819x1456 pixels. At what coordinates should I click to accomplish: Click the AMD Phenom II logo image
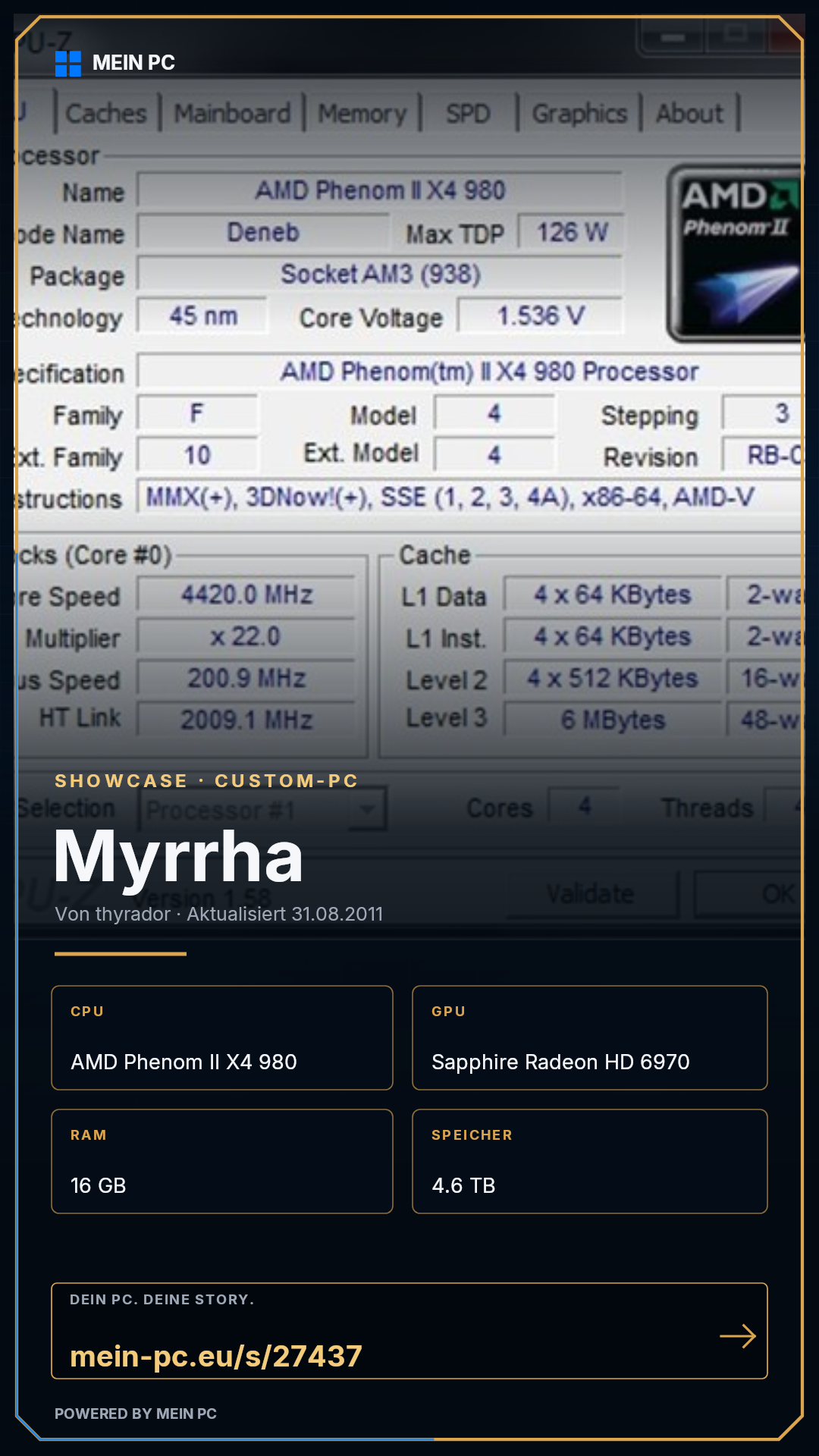tap(734, 253)
